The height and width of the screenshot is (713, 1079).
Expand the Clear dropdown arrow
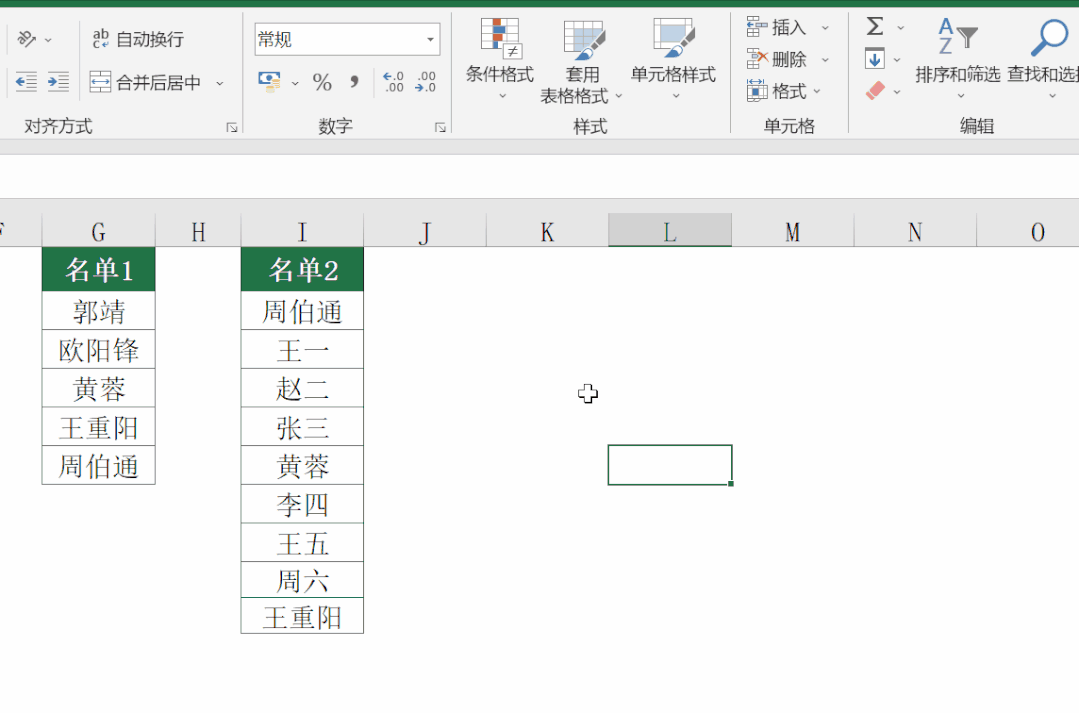tap(897, 92)
